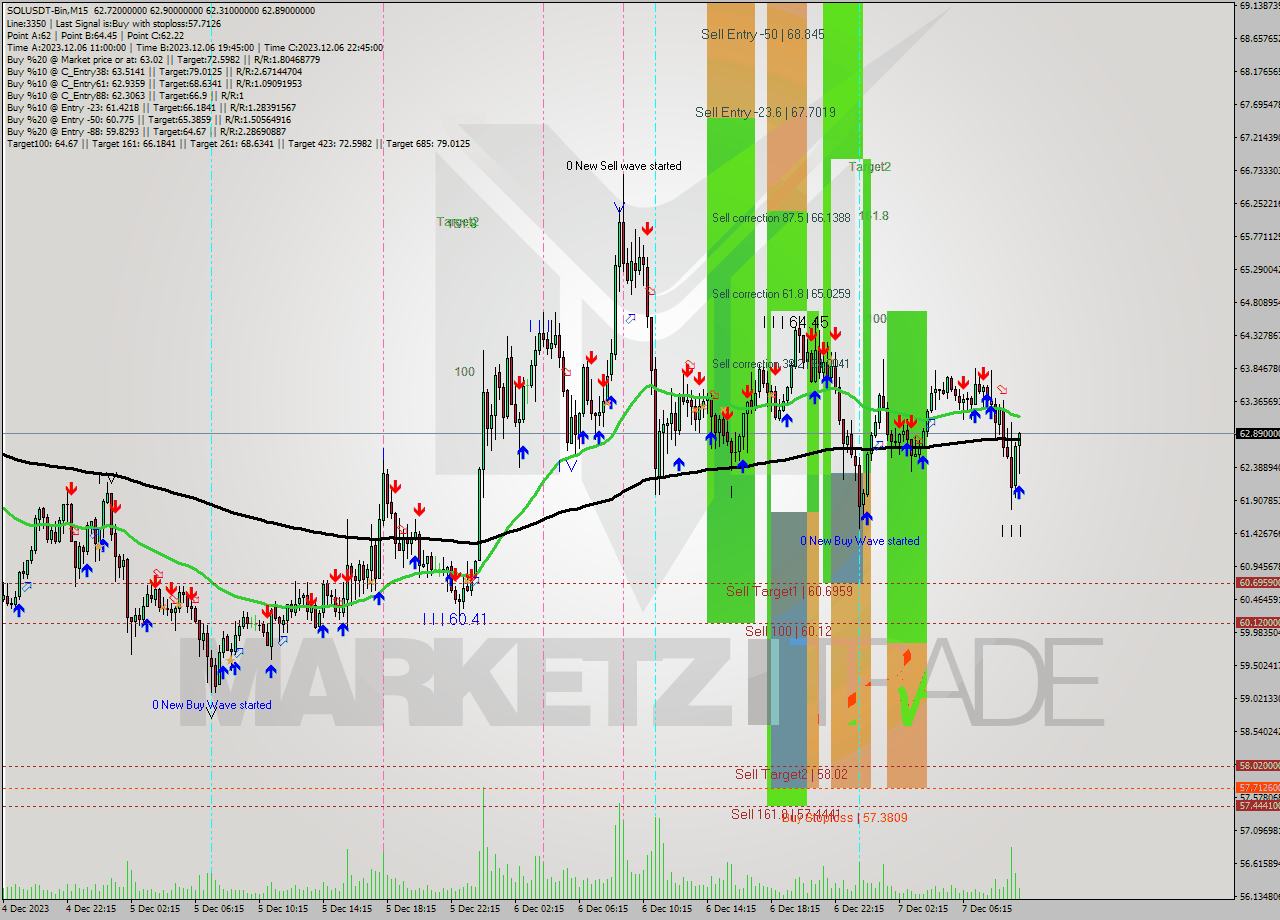Select 'Sell Target1 | 60.6959' label
The image size is (1280, 920).
tap(789, 591)
